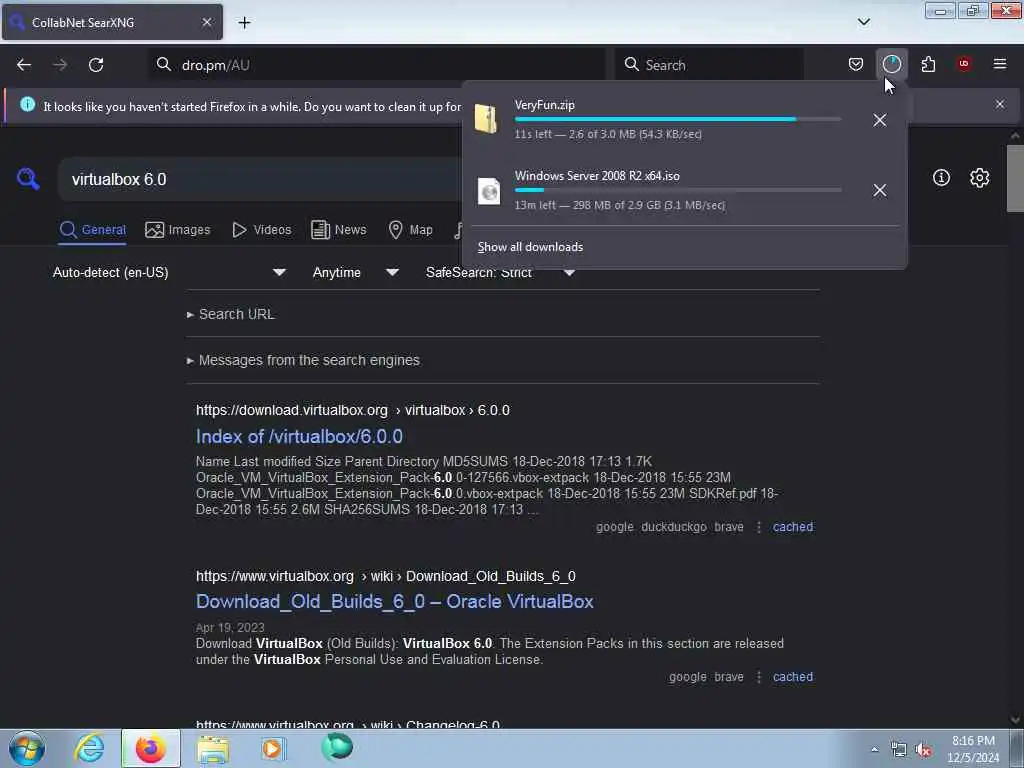Click Show all downloads

point(530,247)
